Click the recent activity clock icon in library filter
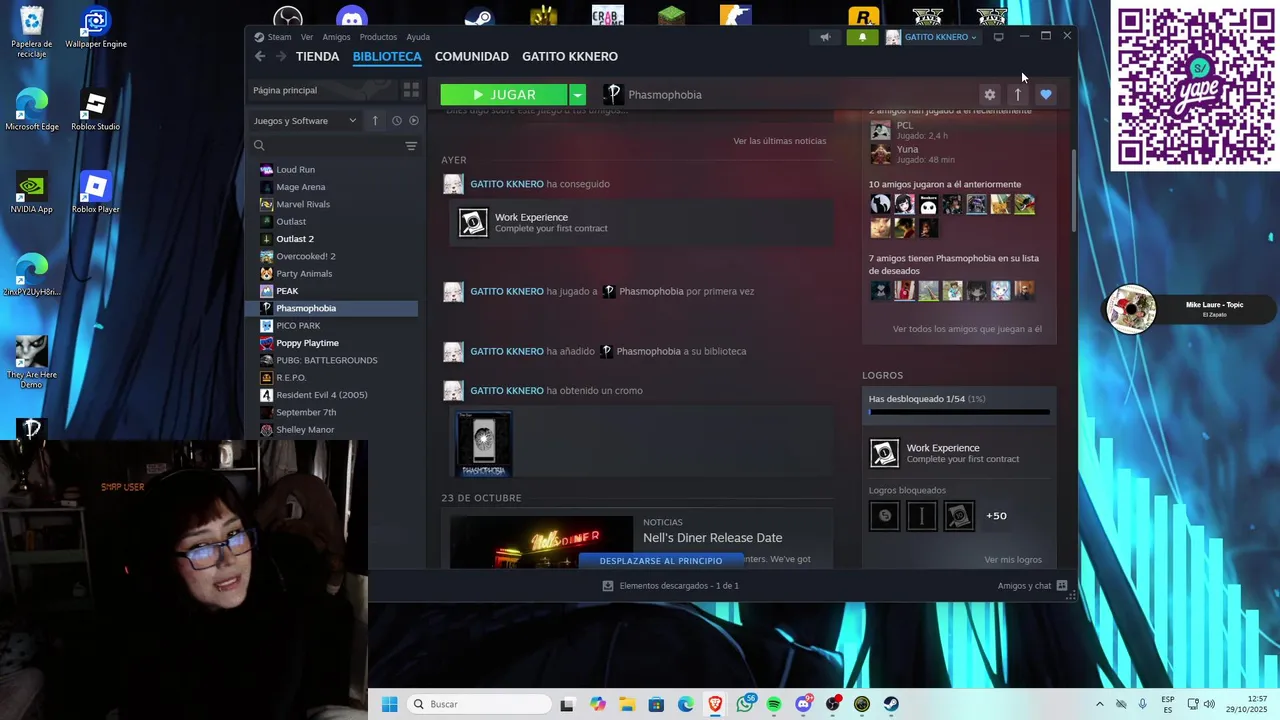This screenshot has height=720, width=1280. tap(396, 120)
